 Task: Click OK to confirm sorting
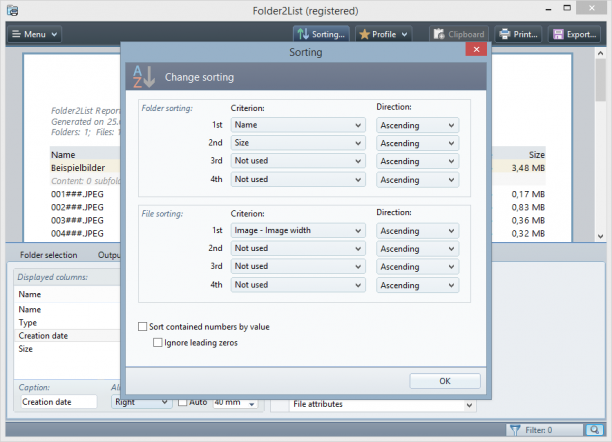click(445, 381)
